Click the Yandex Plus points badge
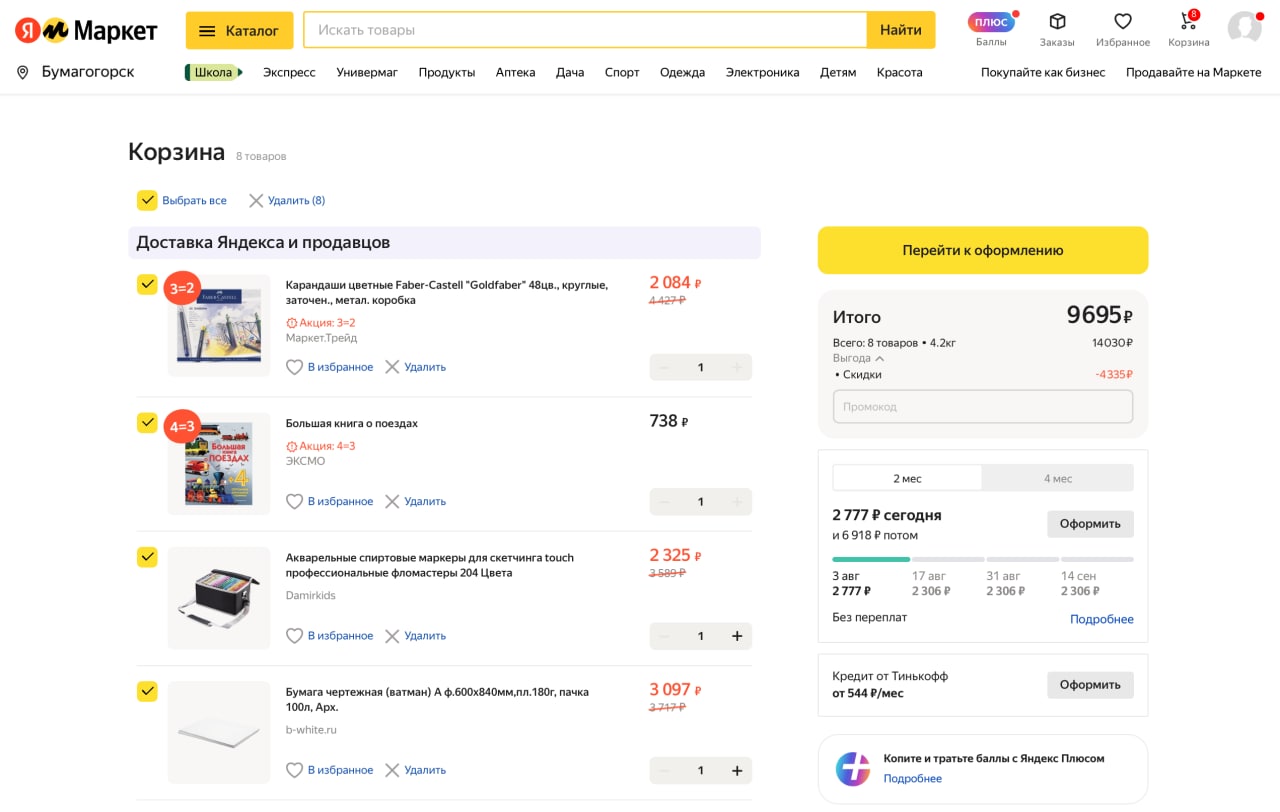Image resolution: width=1280 pixels, height=812 pixels. [990, 22]
